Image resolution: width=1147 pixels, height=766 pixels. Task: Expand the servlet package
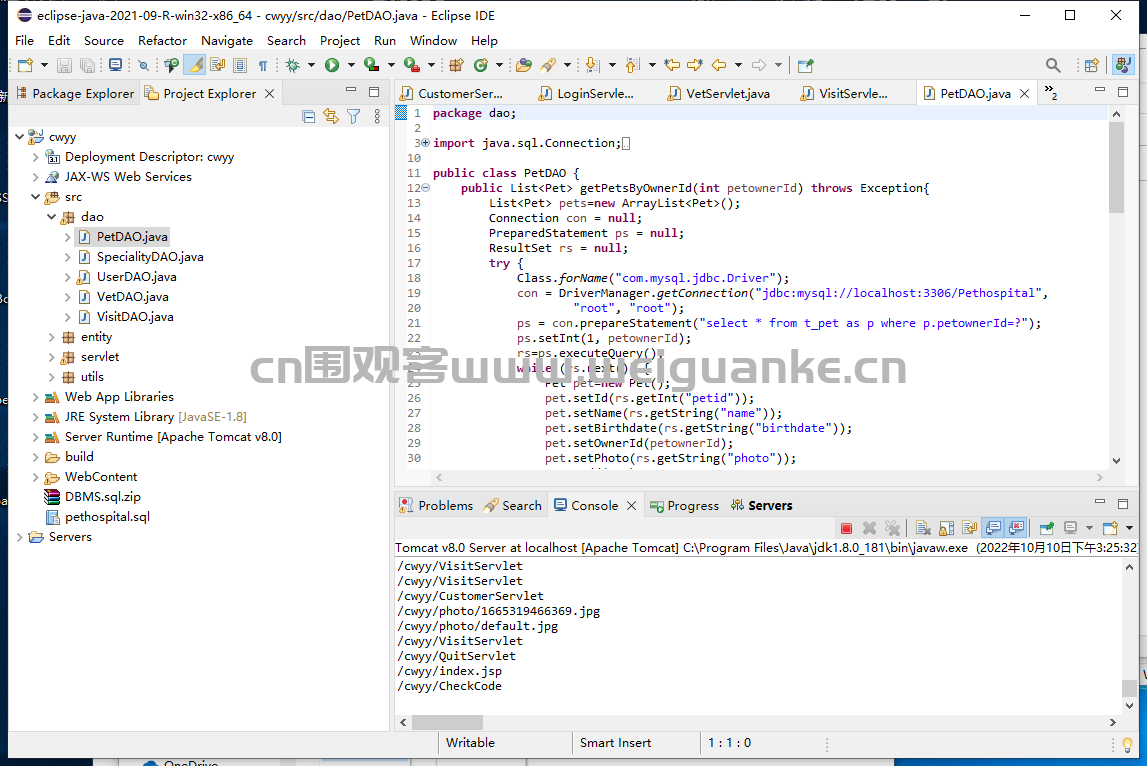click(x=51, y=357)
